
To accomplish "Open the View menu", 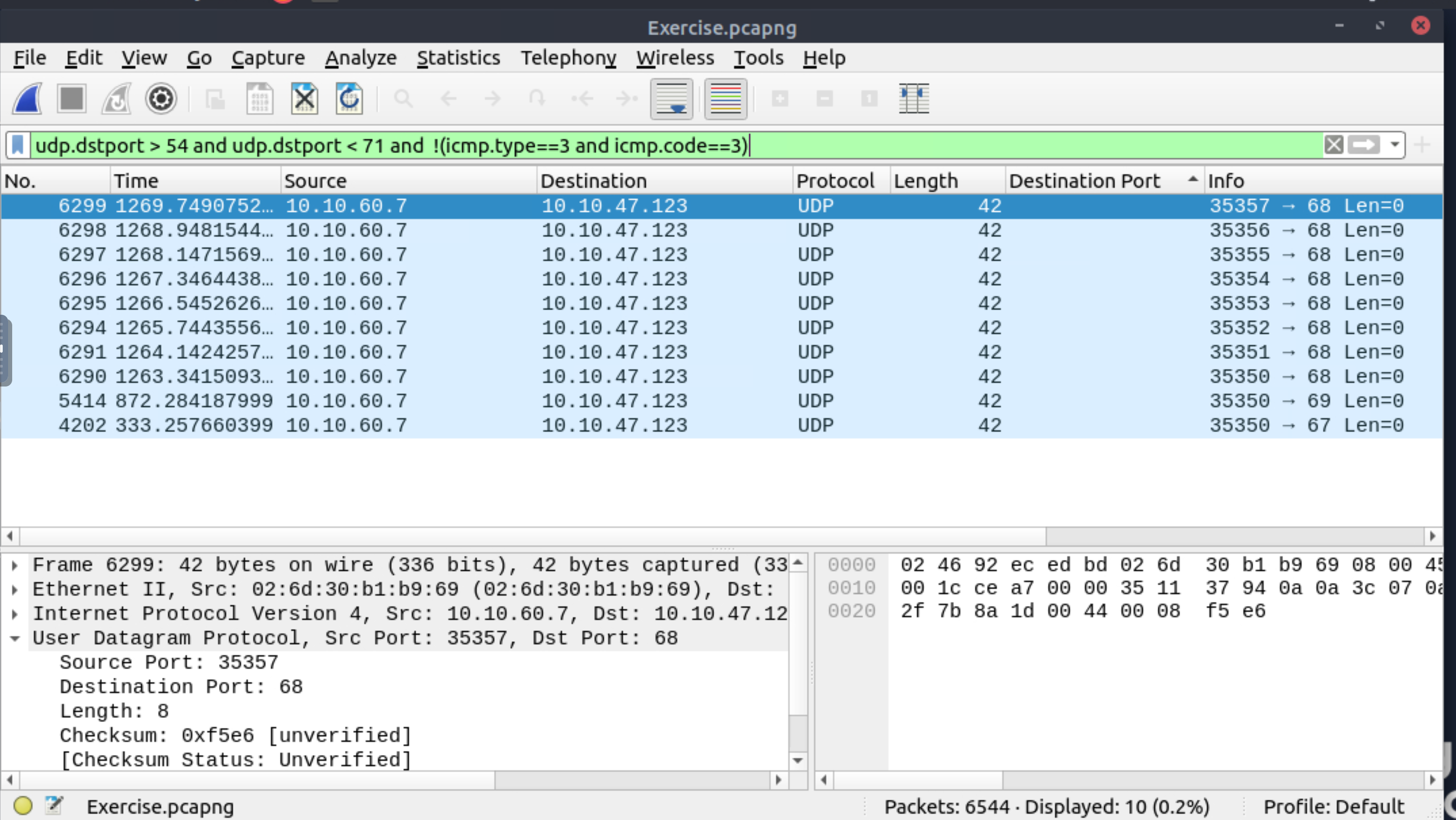I will click(144, 58).
